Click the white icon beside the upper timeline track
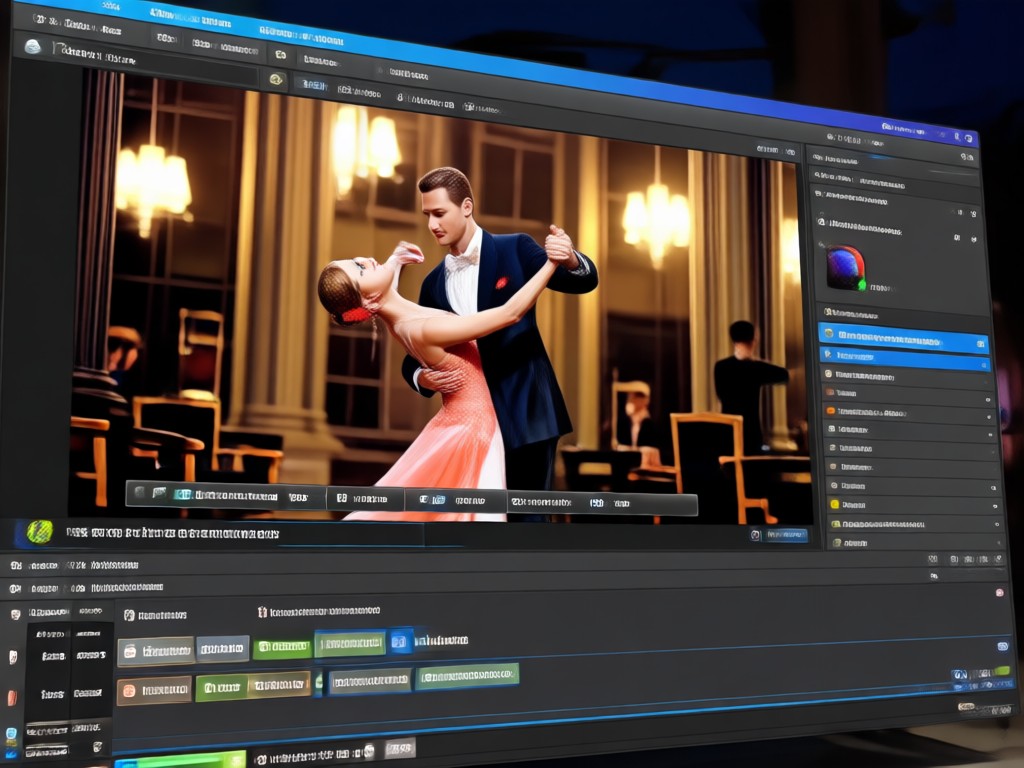The height and width of the screenshot is (768, 1024). [x=12, y=657]
